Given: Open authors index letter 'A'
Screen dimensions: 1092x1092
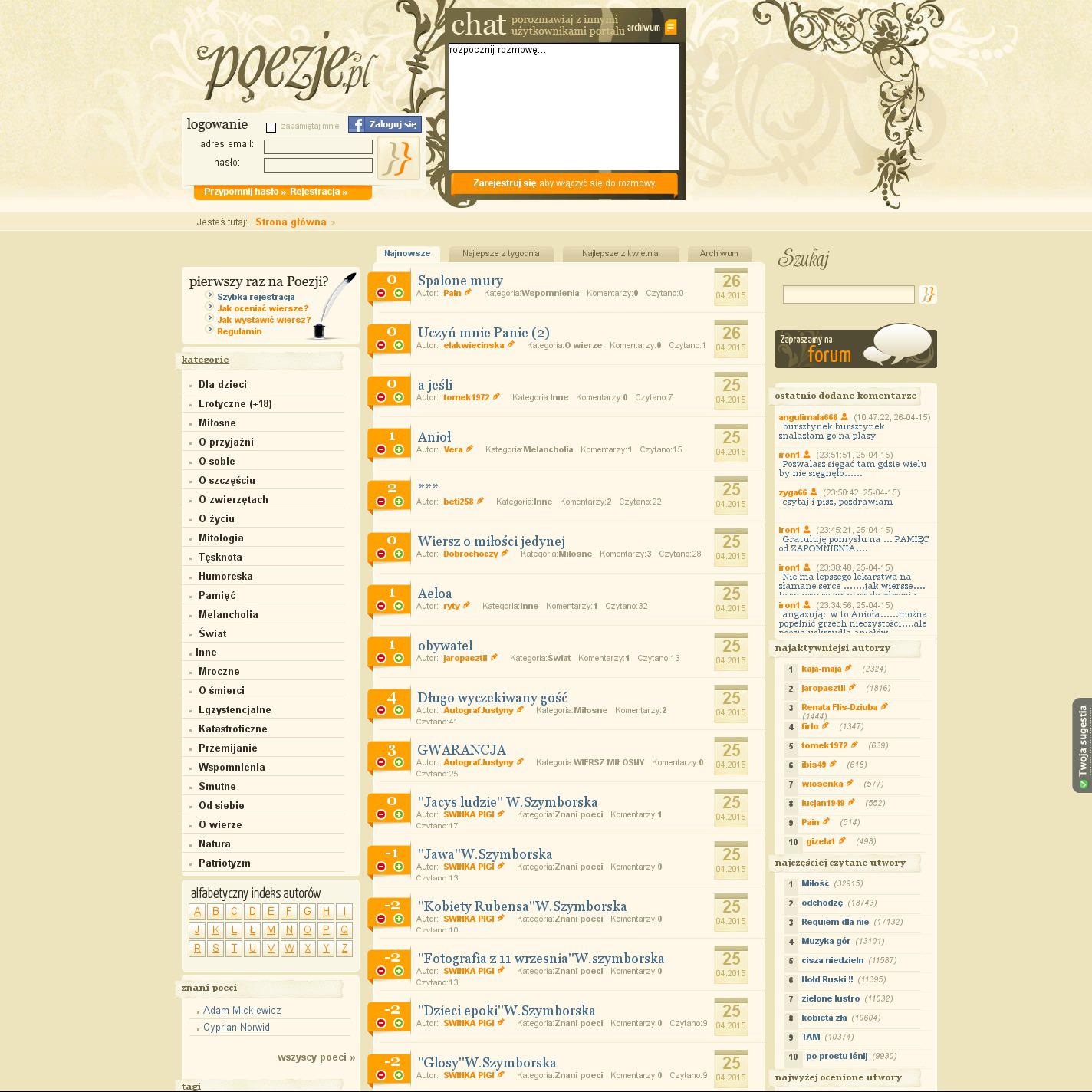Looking at the screenshot, I should pyautogui.click(x=197, y=912).
